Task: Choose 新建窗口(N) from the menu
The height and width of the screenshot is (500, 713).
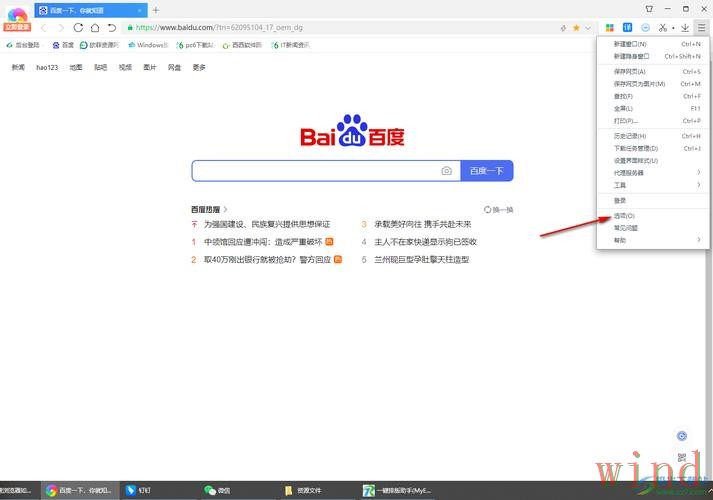Action: point(653,44)
